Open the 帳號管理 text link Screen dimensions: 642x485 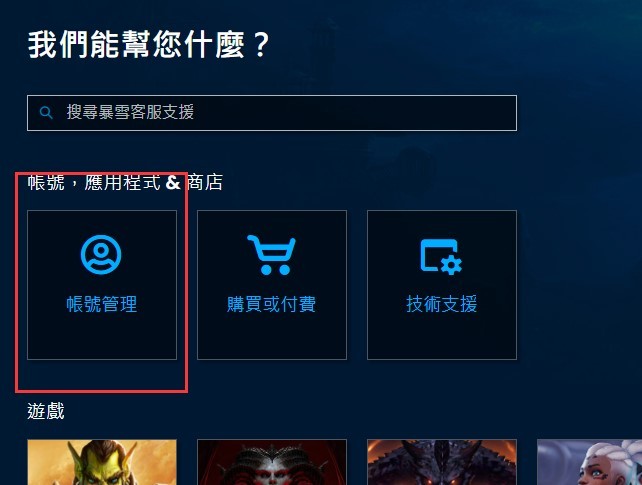point(102,304)
